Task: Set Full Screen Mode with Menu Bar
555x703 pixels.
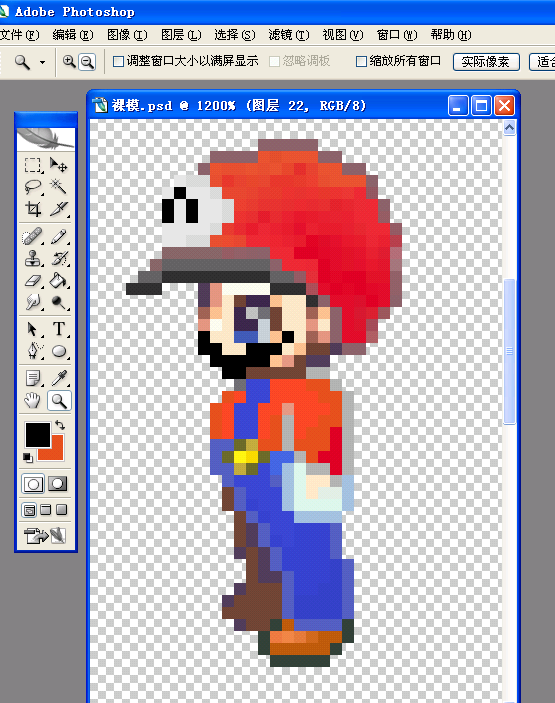Action: point(46,510)
